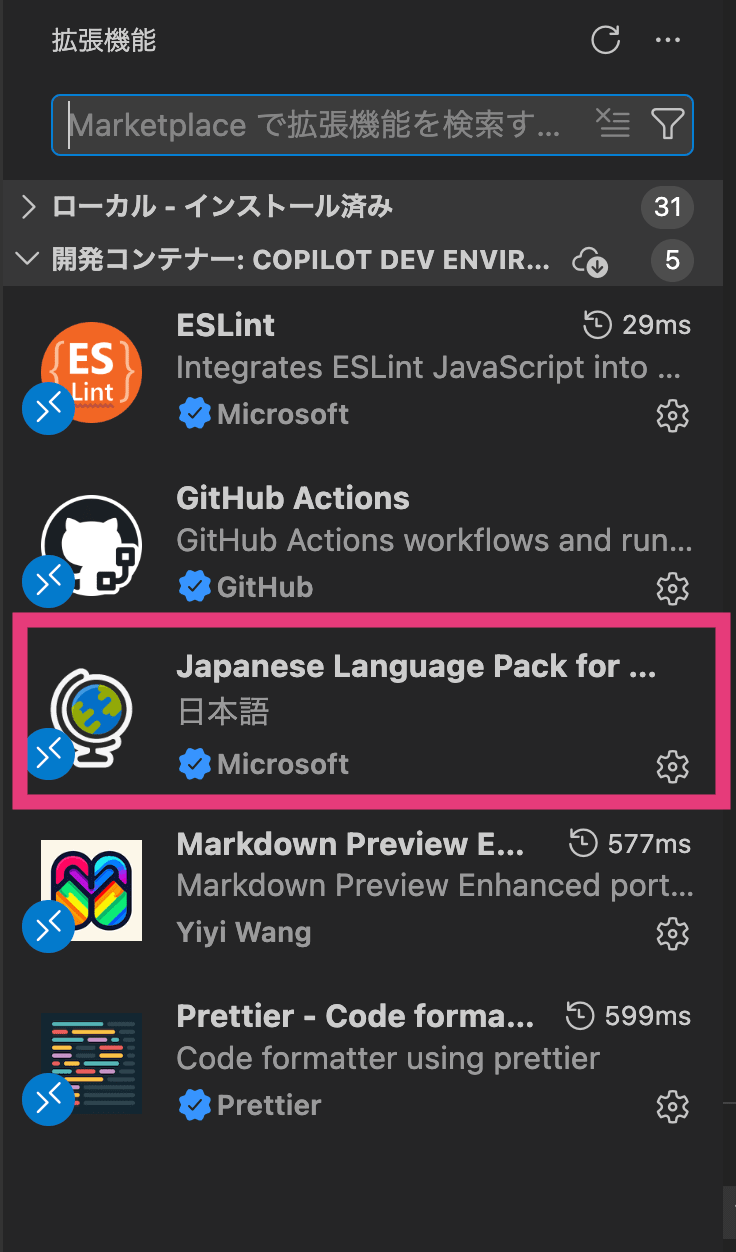This screenshot has width=736, height=1252.
Task: Refresh the extensions list
Action: [x=606, y=41]
